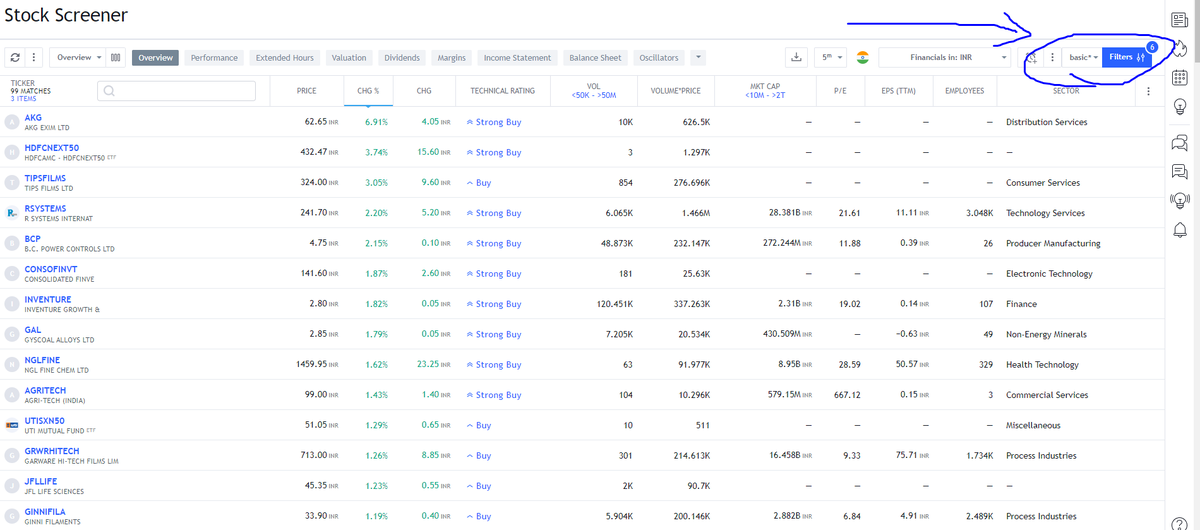The image size is (1200, 530).
Task: Click the auto-refresh timer icon
Action: 1031,58
